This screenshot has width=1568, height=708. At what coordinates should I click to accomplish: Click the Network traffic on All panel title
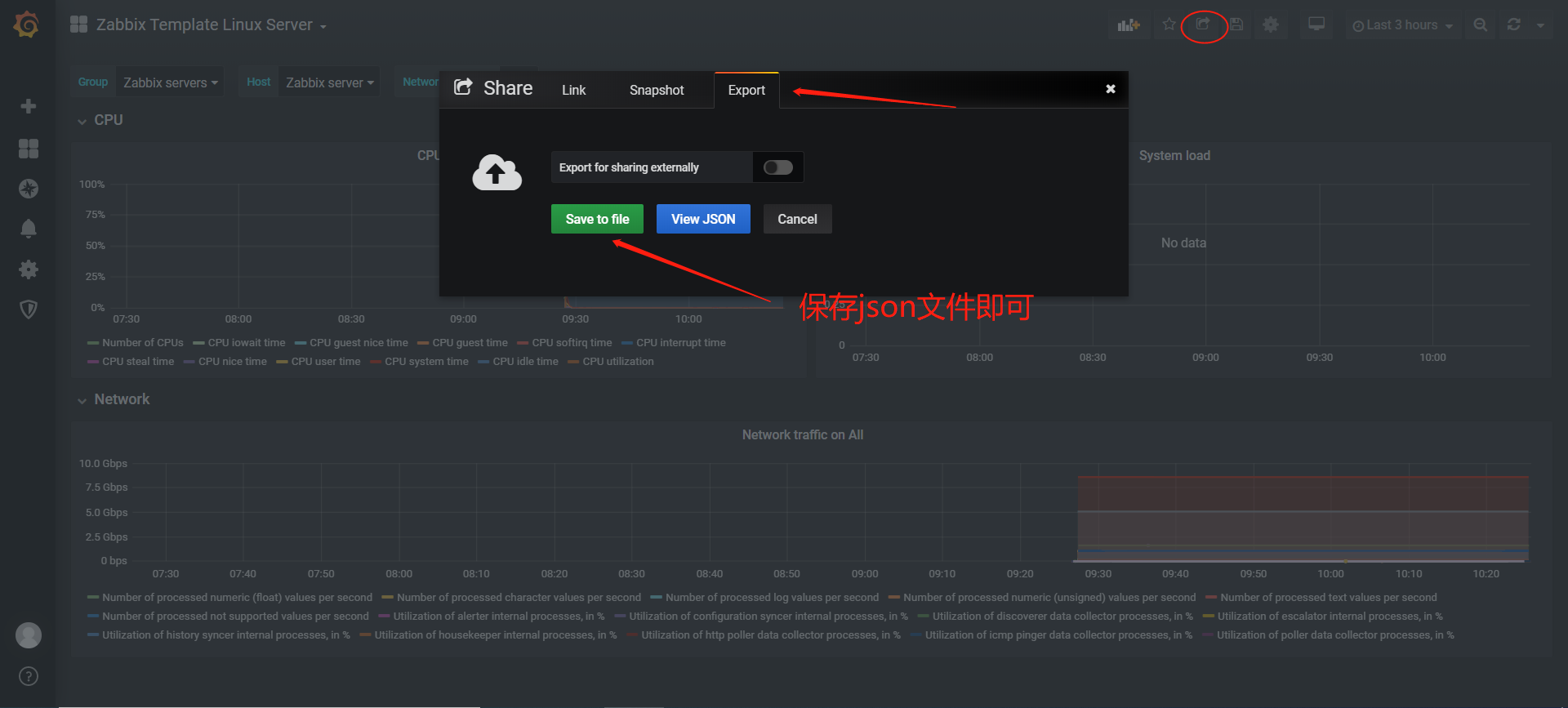pyautogui.click(x=803, y=434)
